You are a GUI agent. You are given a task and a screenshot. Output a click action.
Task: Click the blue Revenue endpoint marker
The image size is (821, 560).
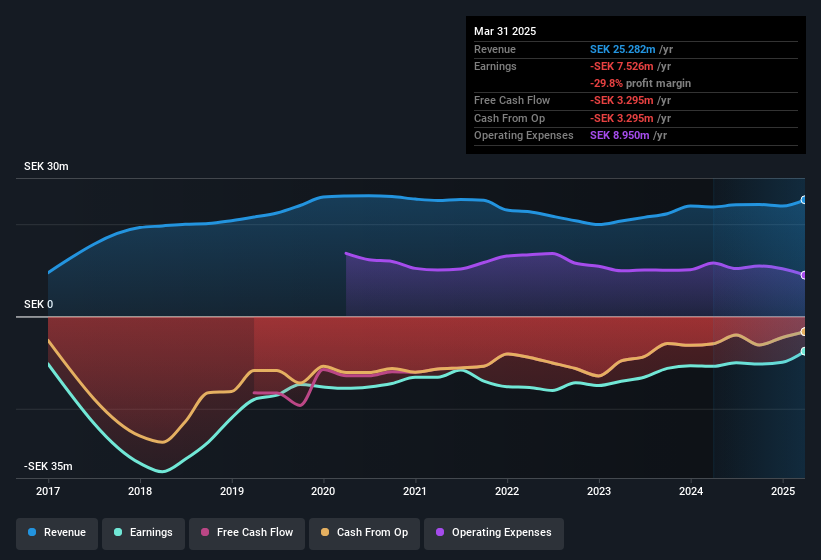coord(804,200)
